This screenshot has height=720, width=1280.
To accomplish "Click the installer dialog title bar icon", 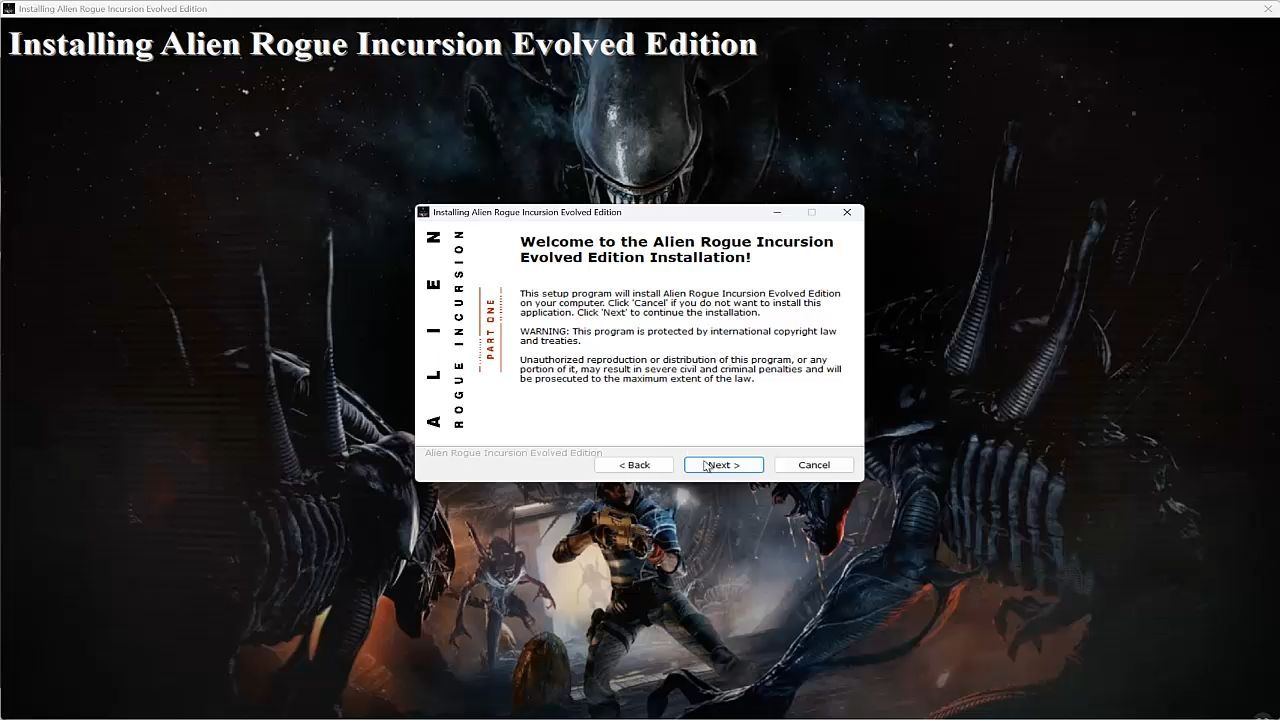I will (x=424, y=212).
